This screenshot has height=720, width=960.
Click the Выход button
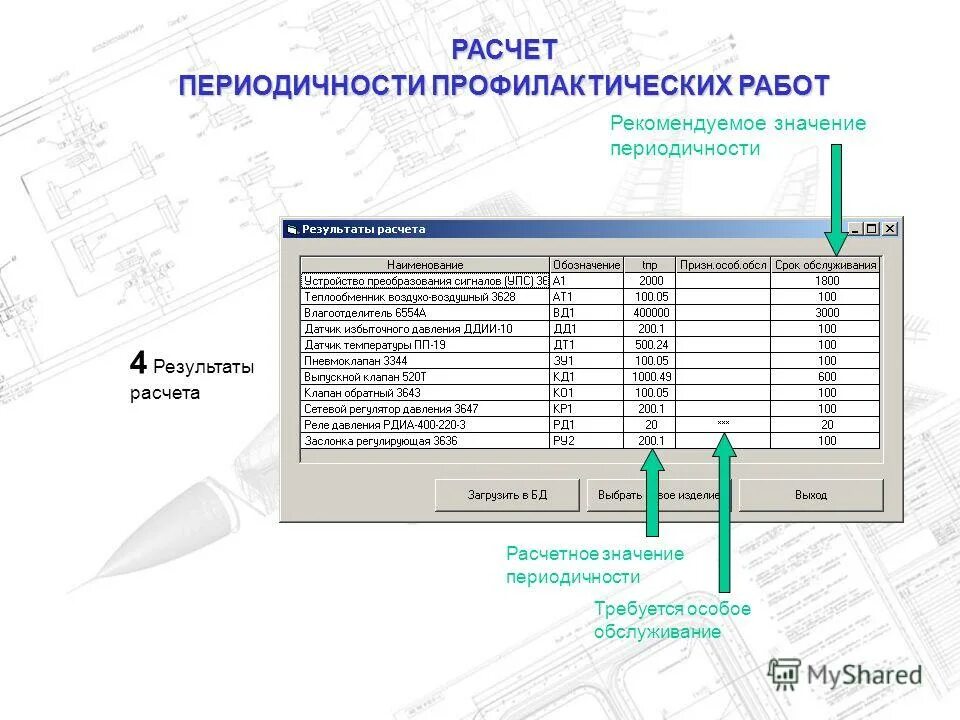[x=811, y=495]
